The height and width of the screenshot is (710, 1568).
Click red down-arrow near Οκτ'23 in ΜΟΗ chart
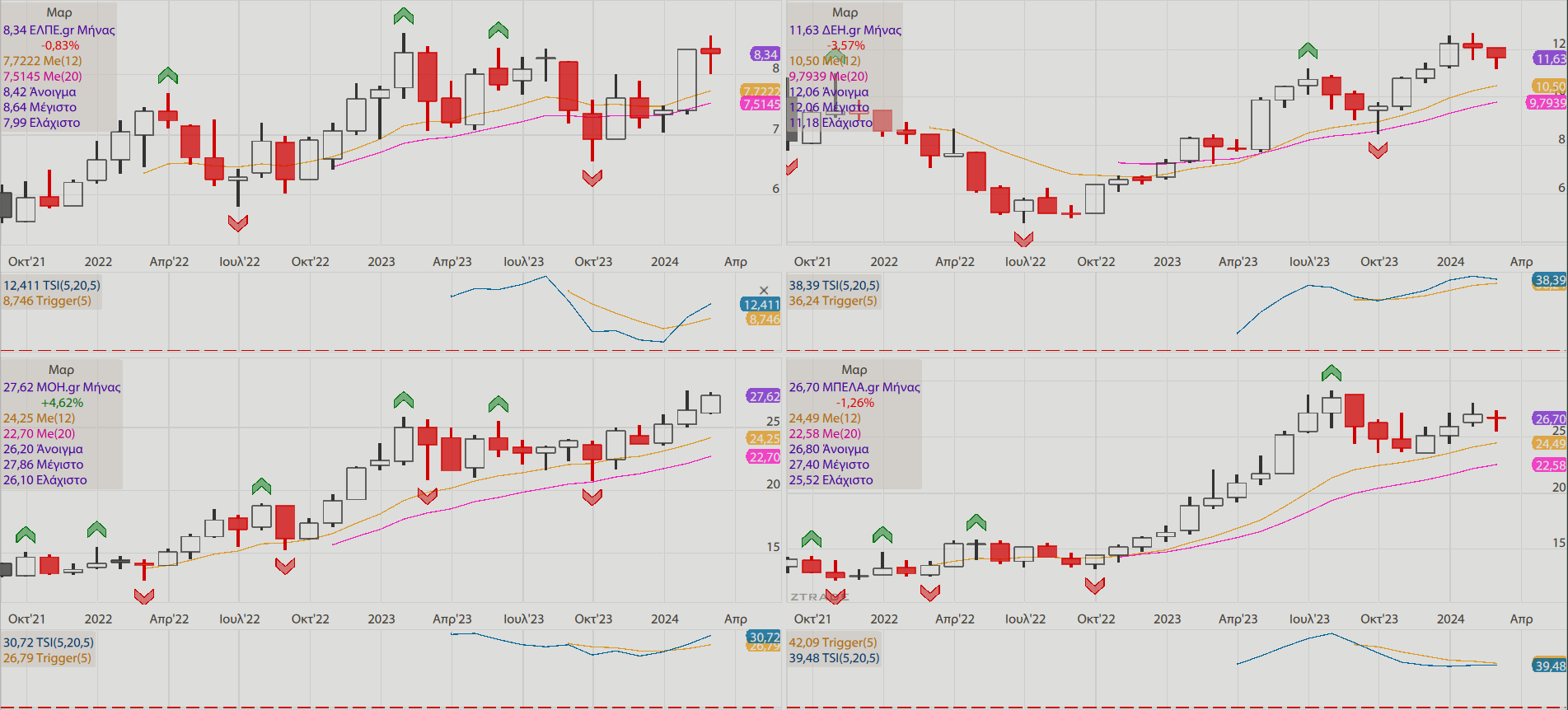click(x=592, y=497)
